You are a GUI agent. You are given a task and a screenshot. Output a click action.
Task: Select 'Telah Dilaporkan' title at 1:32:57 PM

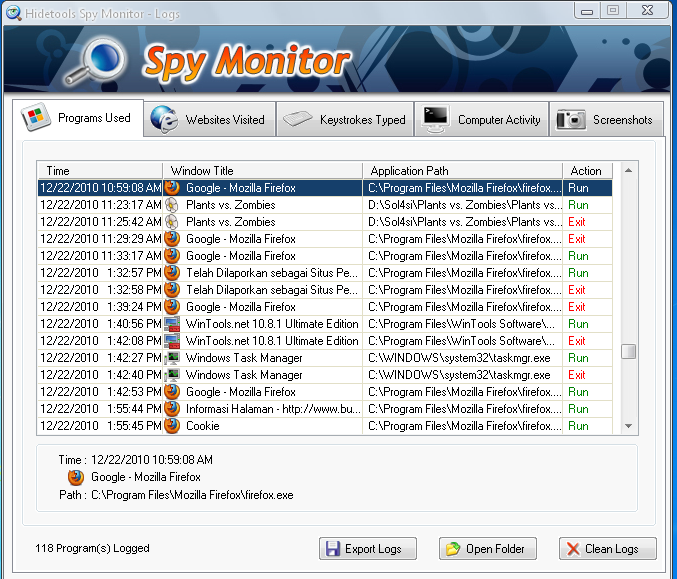(x=272, y=273)
